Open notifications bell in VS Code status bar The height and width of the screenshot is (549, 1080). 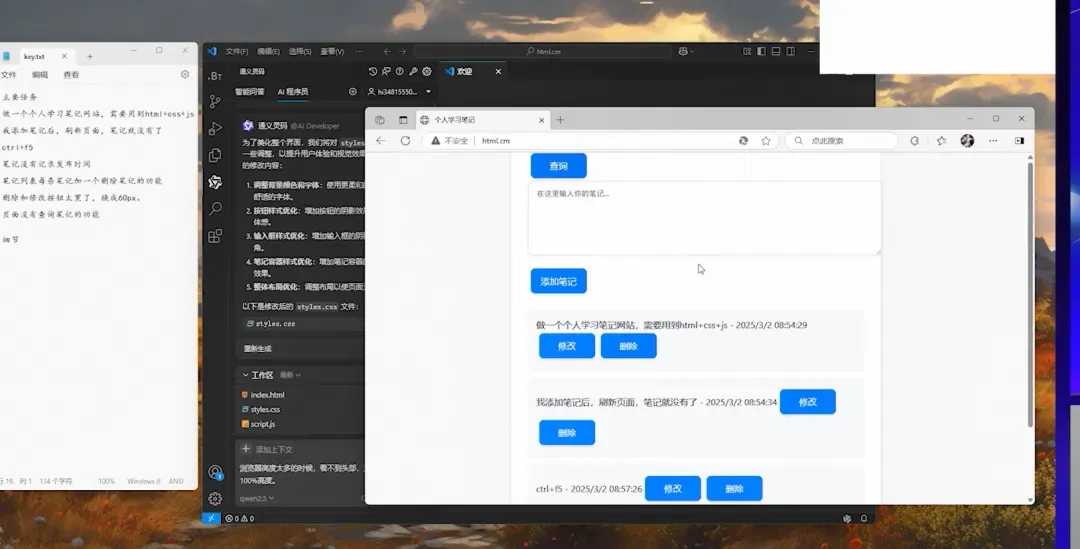(x=864, y=518)
